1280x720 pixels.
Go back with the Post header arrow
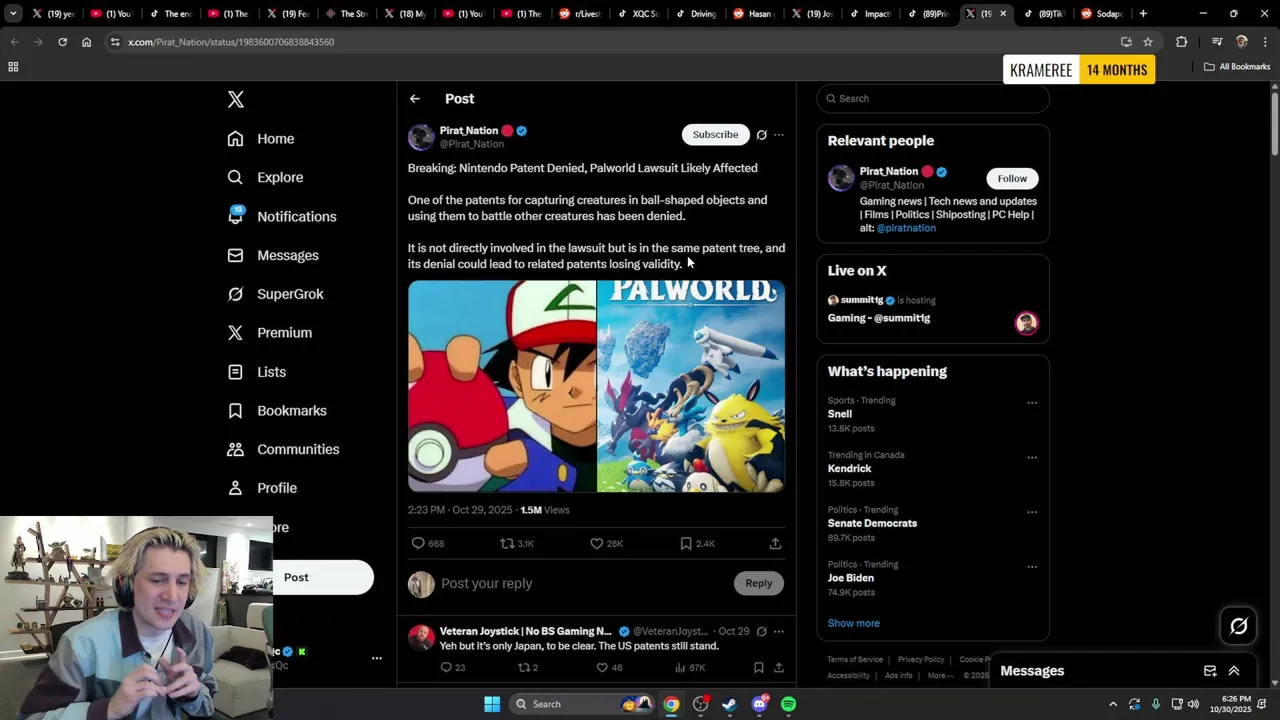(x=415, y=99)
